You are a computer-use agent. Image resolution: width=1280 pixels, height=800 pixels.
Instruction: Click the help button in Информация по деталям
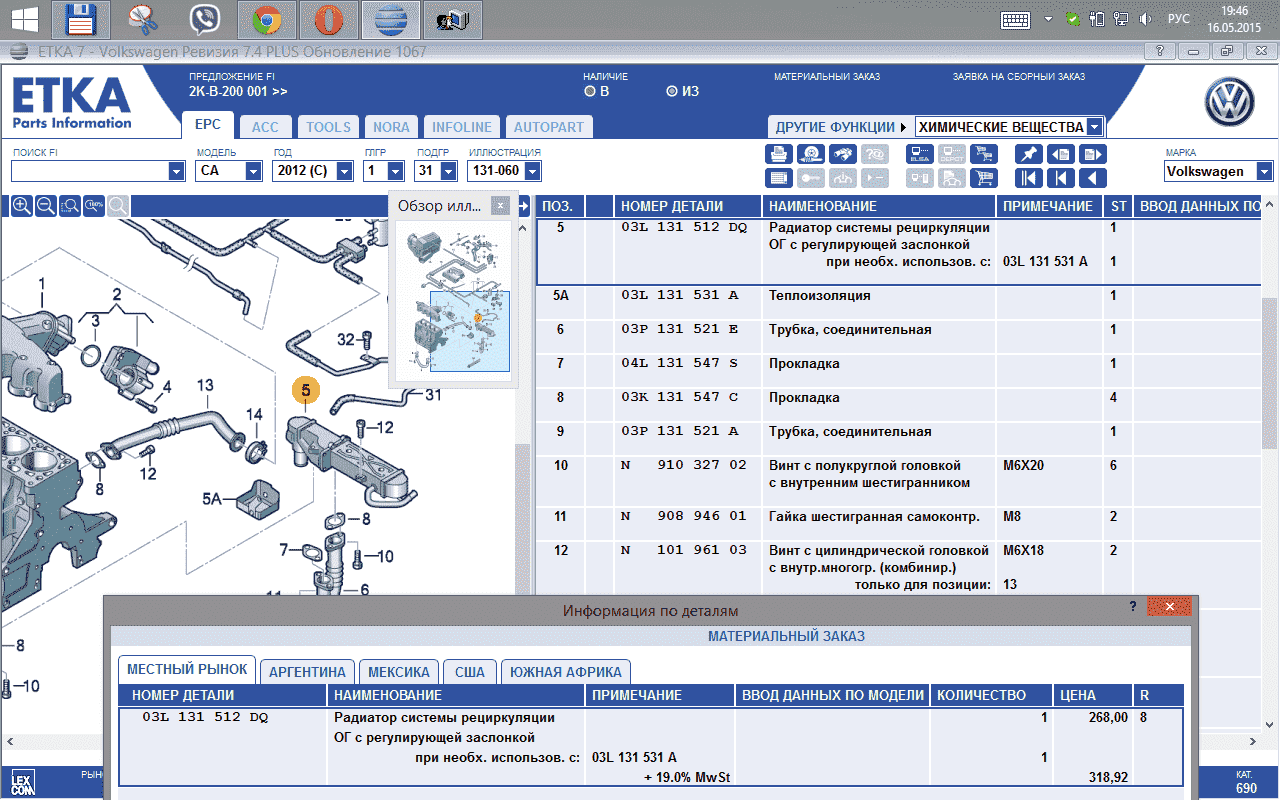(1133, 606)
